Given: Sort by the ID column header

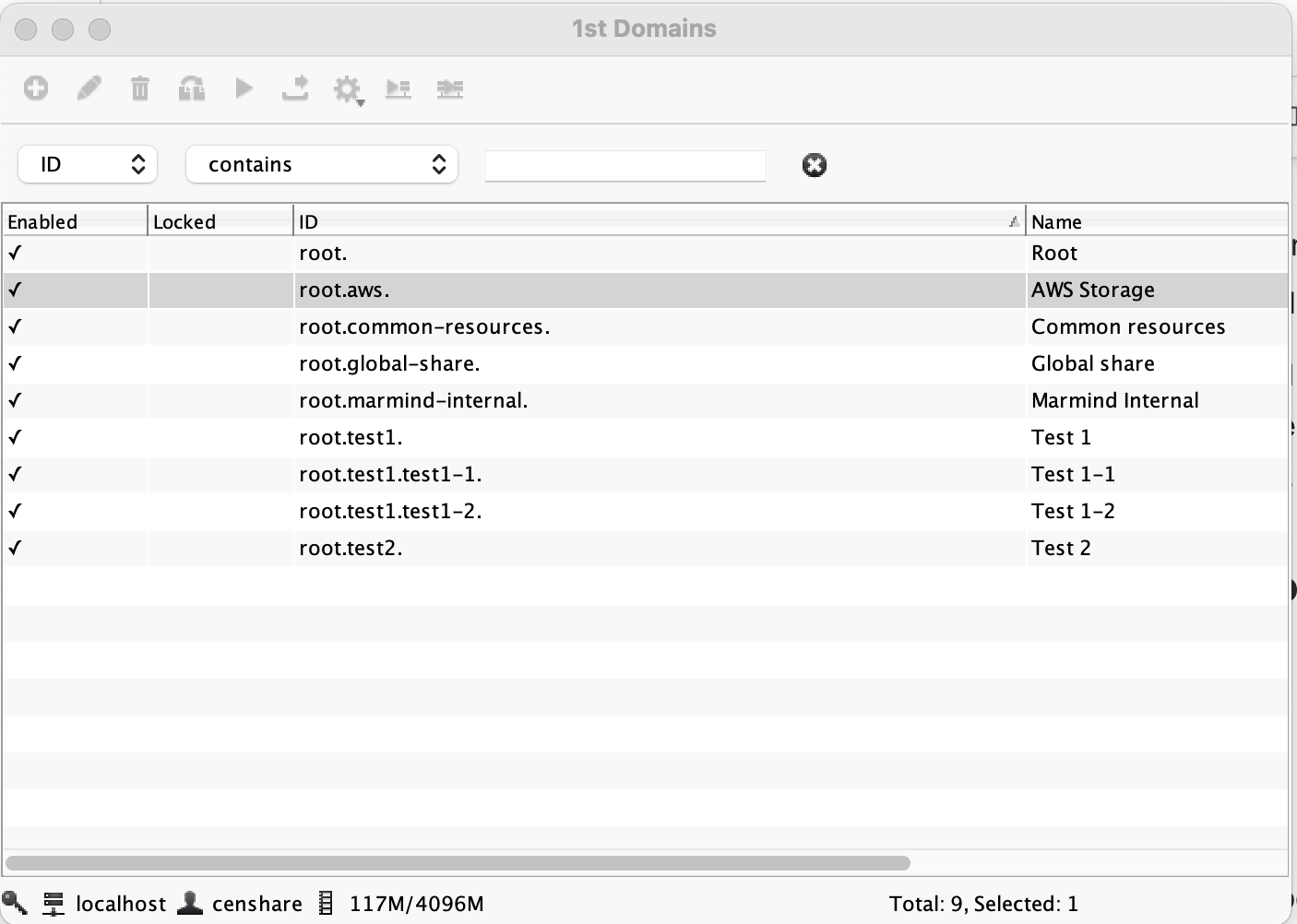Looking at the screenshot, I should point(660,221).
